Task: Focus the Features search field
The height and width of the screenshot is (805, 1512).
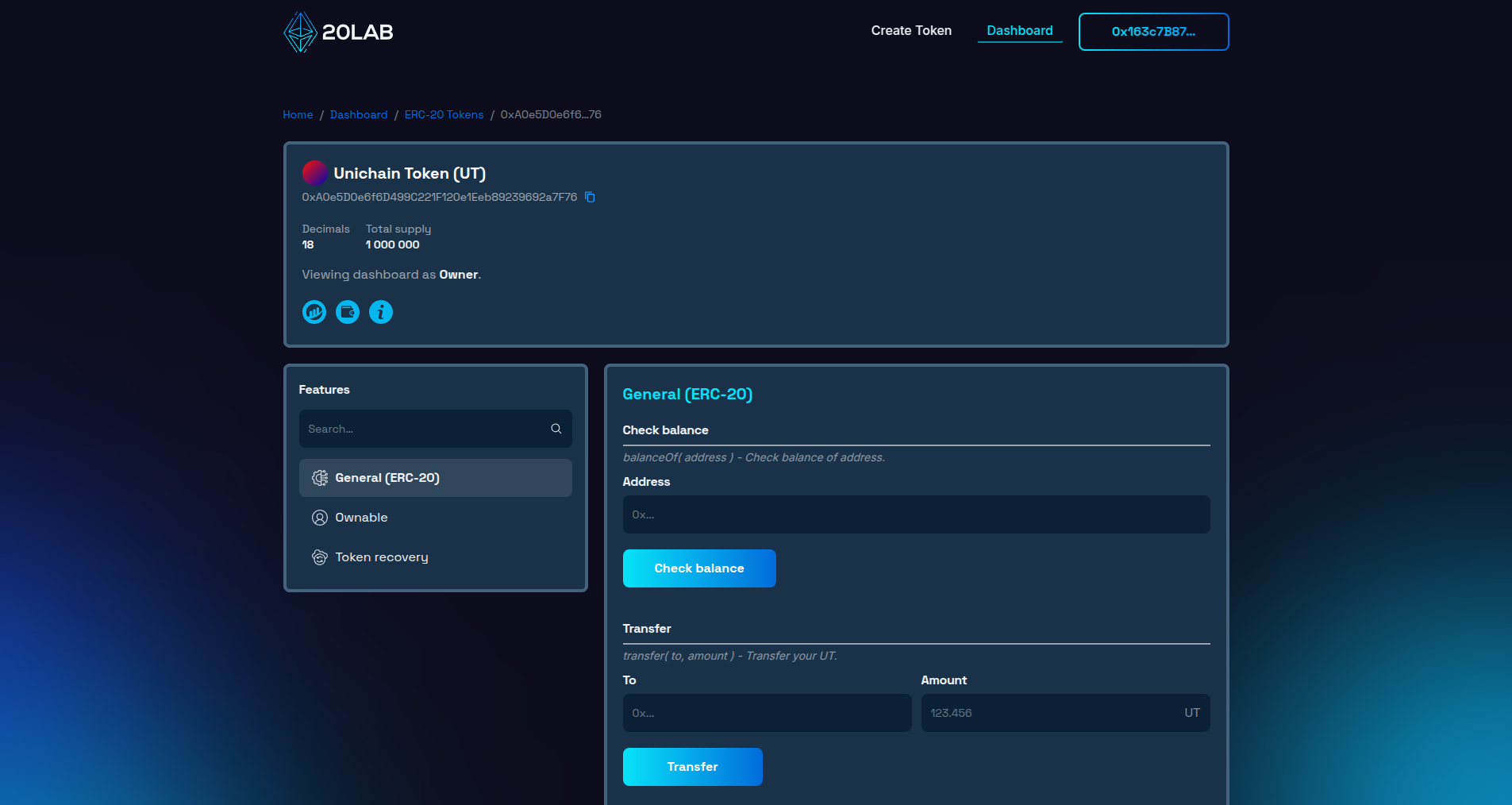Action: pyautogui.click(x=435, y=429)
